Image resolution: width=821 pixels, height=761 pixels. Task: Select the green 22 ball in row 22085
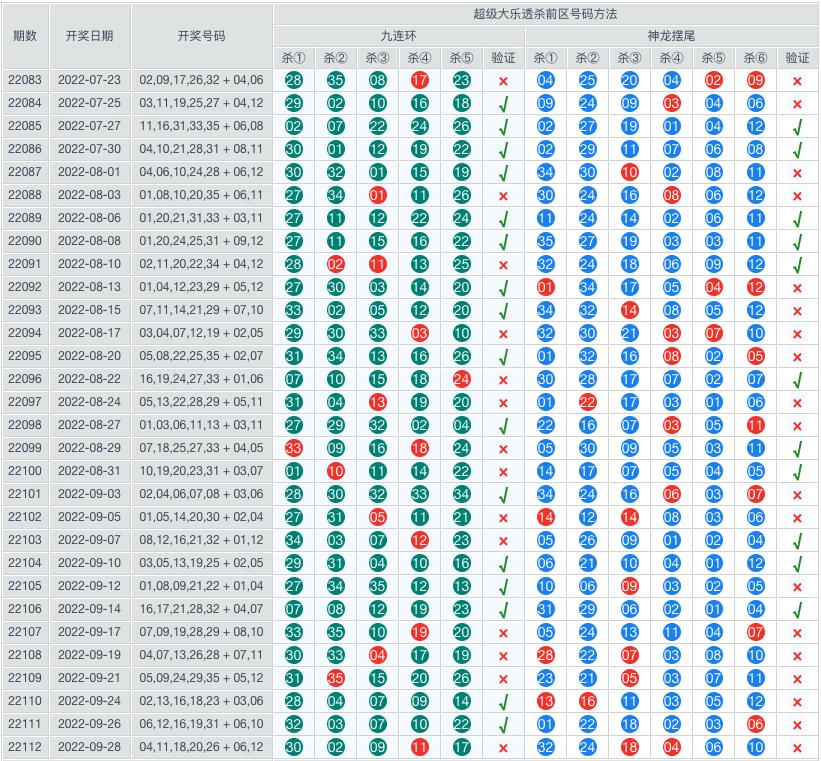[378, 126]
